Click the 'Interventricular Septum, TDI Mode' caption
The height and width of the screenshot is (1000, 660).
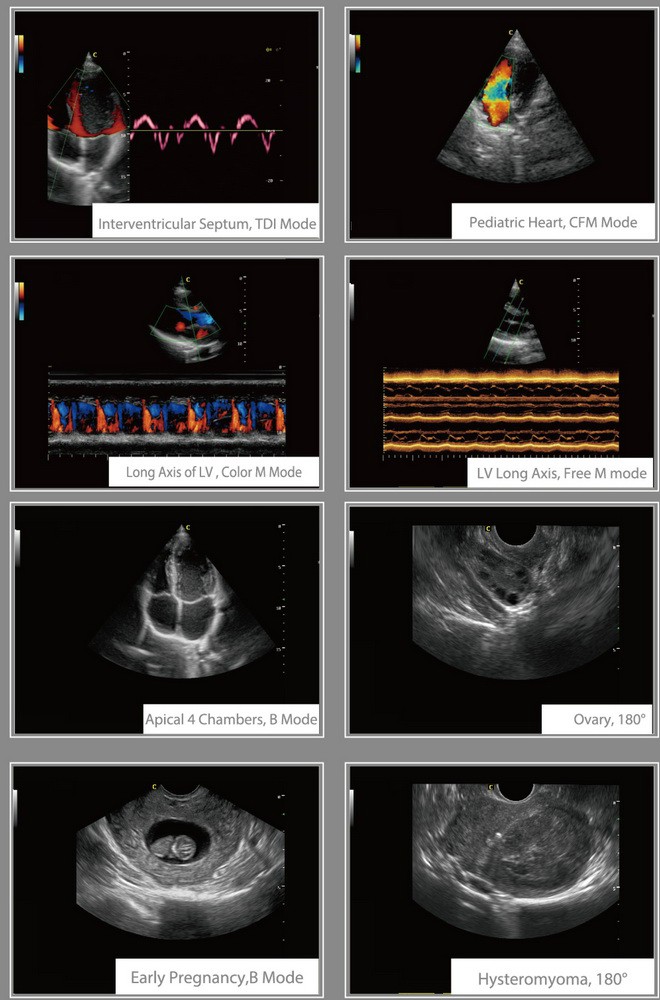tap(206, 224)
